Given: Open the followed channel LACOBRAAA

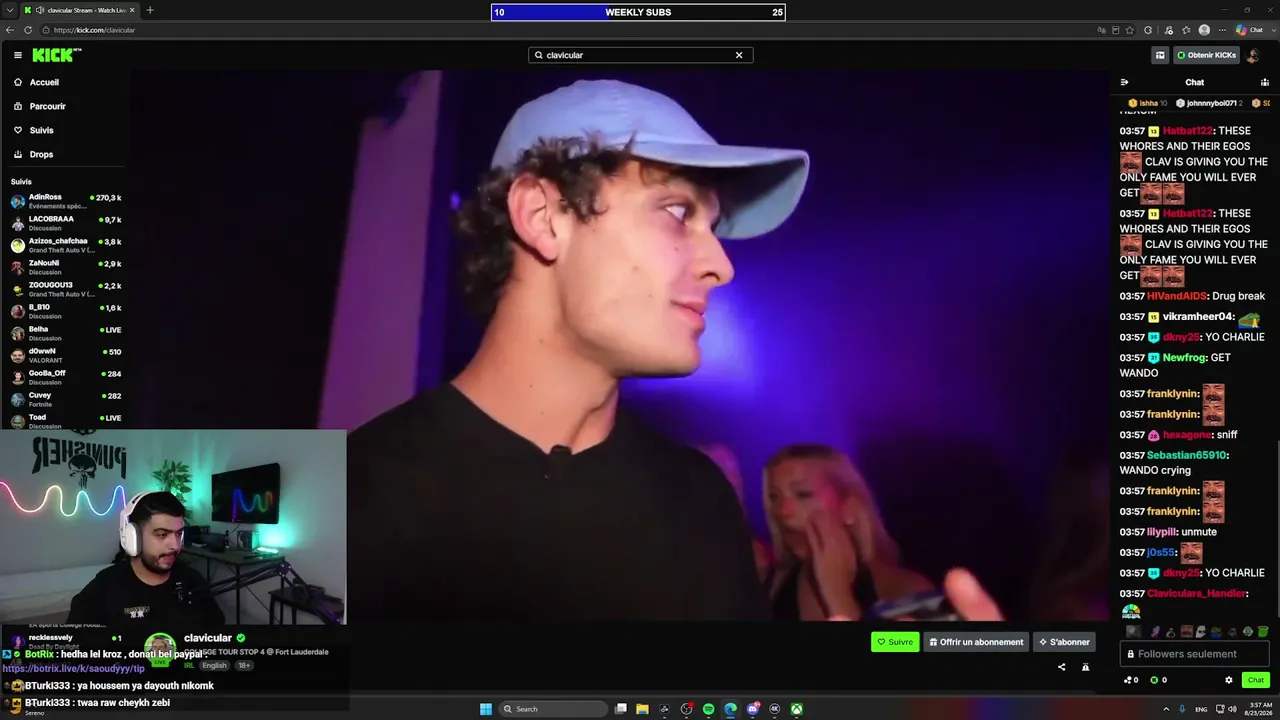Looking at the screenshot, I should [x=66, y=223].
